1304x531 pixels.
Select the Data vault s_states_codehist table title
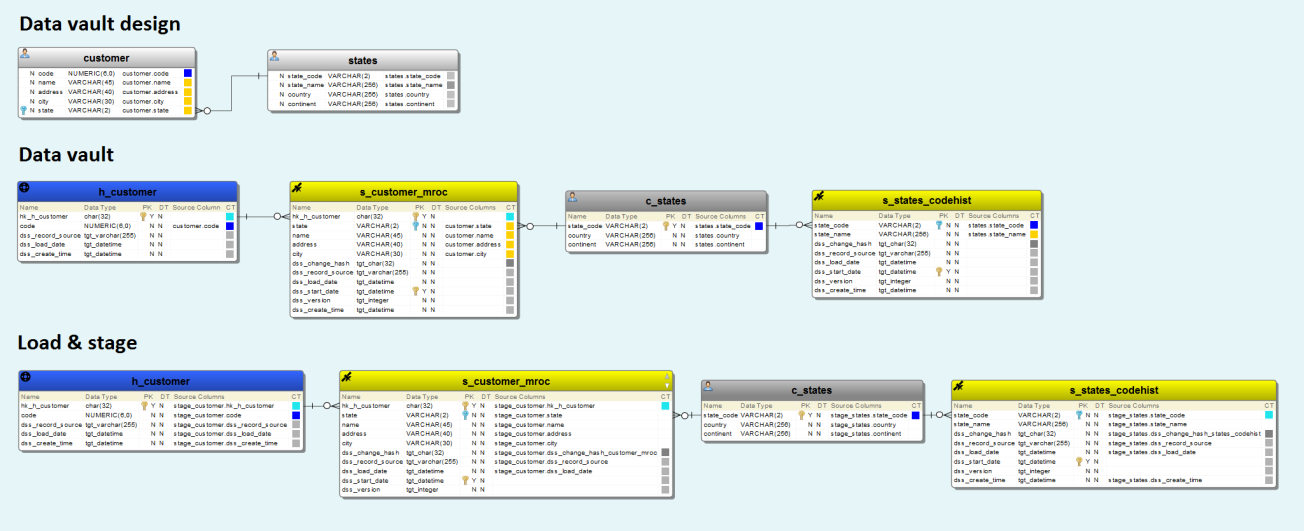[927, 201]
